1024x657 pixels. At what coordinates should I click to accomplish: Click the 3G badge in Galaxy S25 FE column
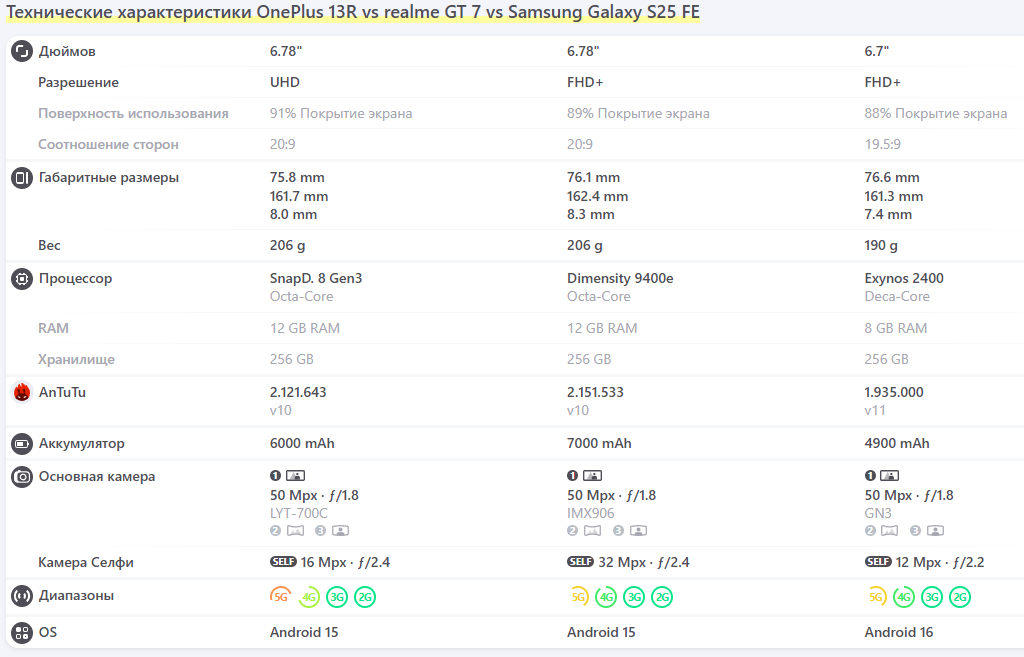(932, 596)
